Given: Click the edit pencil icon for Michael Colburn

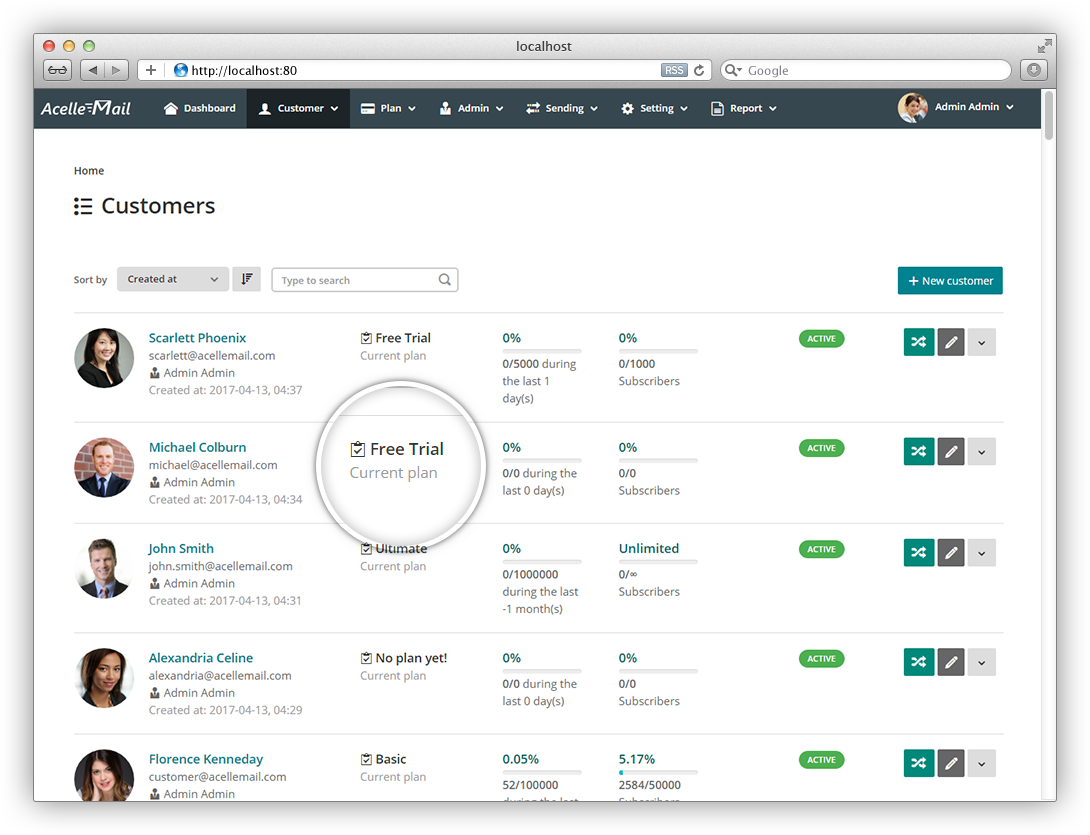Looking at the screenshot, I should [950, 451].
